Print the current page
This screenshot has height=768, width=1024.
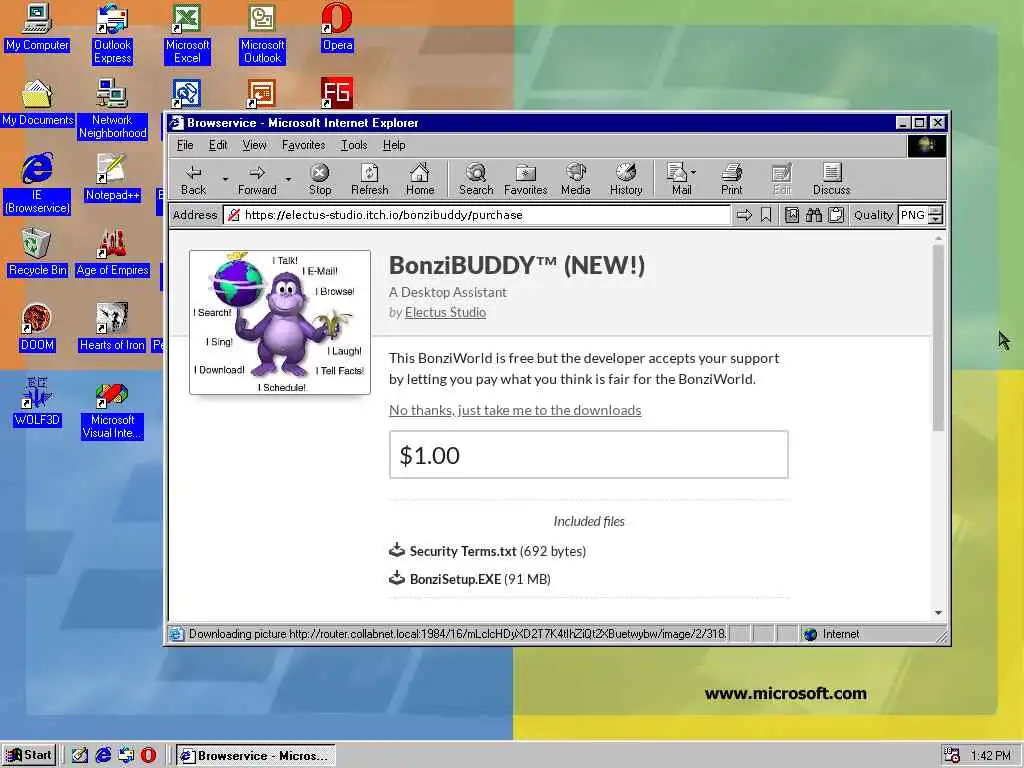click(x=731, y=179)
